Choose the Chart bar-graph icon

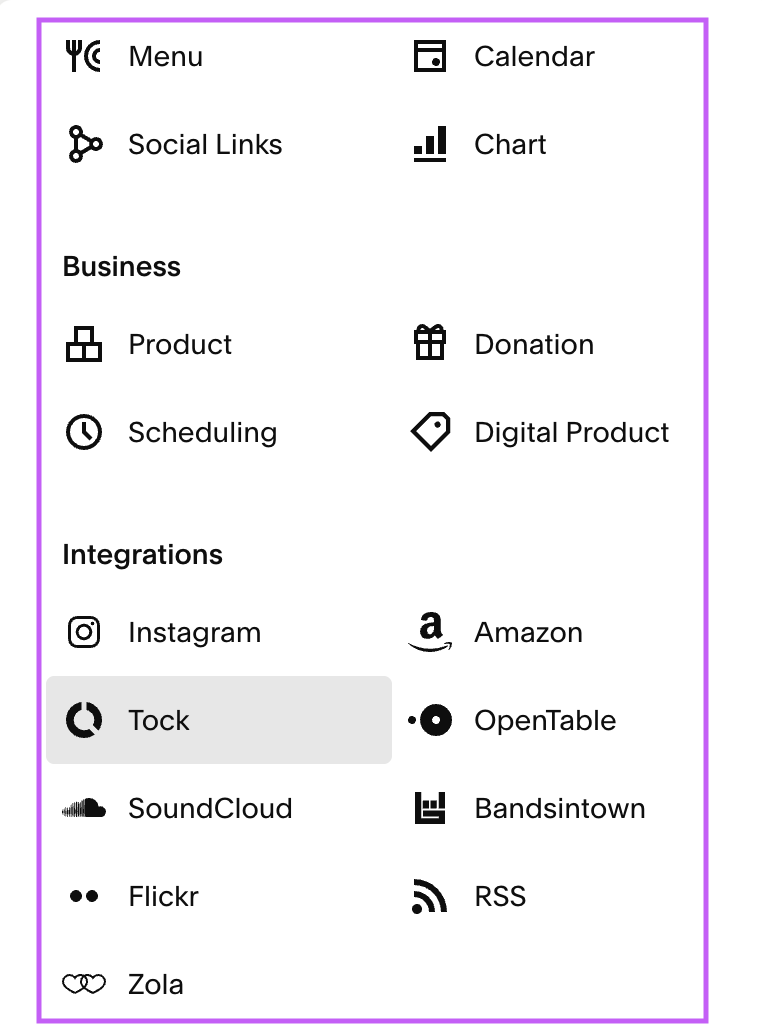[430, 144]
